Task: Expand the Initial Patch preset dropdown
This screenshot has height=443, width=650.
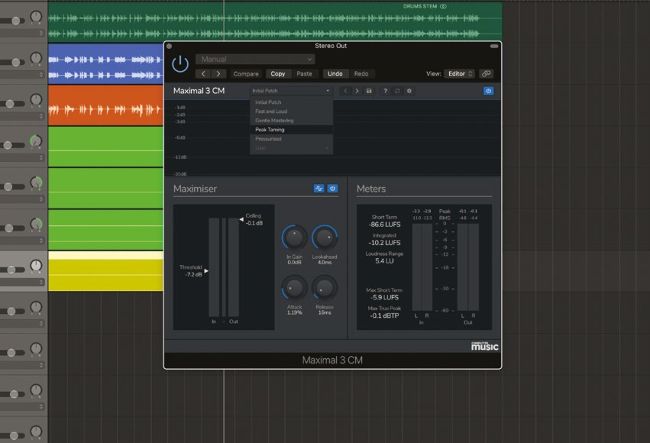Action: point(291,91)
